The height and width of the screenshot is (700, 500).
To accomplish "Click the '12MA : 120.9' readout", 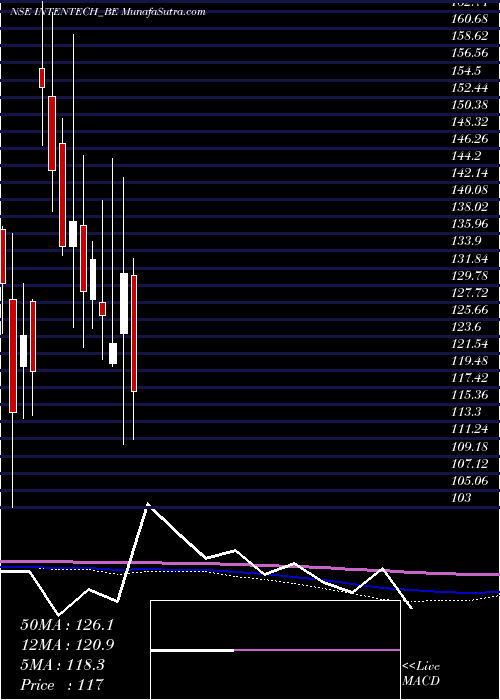I will click(x=67, y=645).
